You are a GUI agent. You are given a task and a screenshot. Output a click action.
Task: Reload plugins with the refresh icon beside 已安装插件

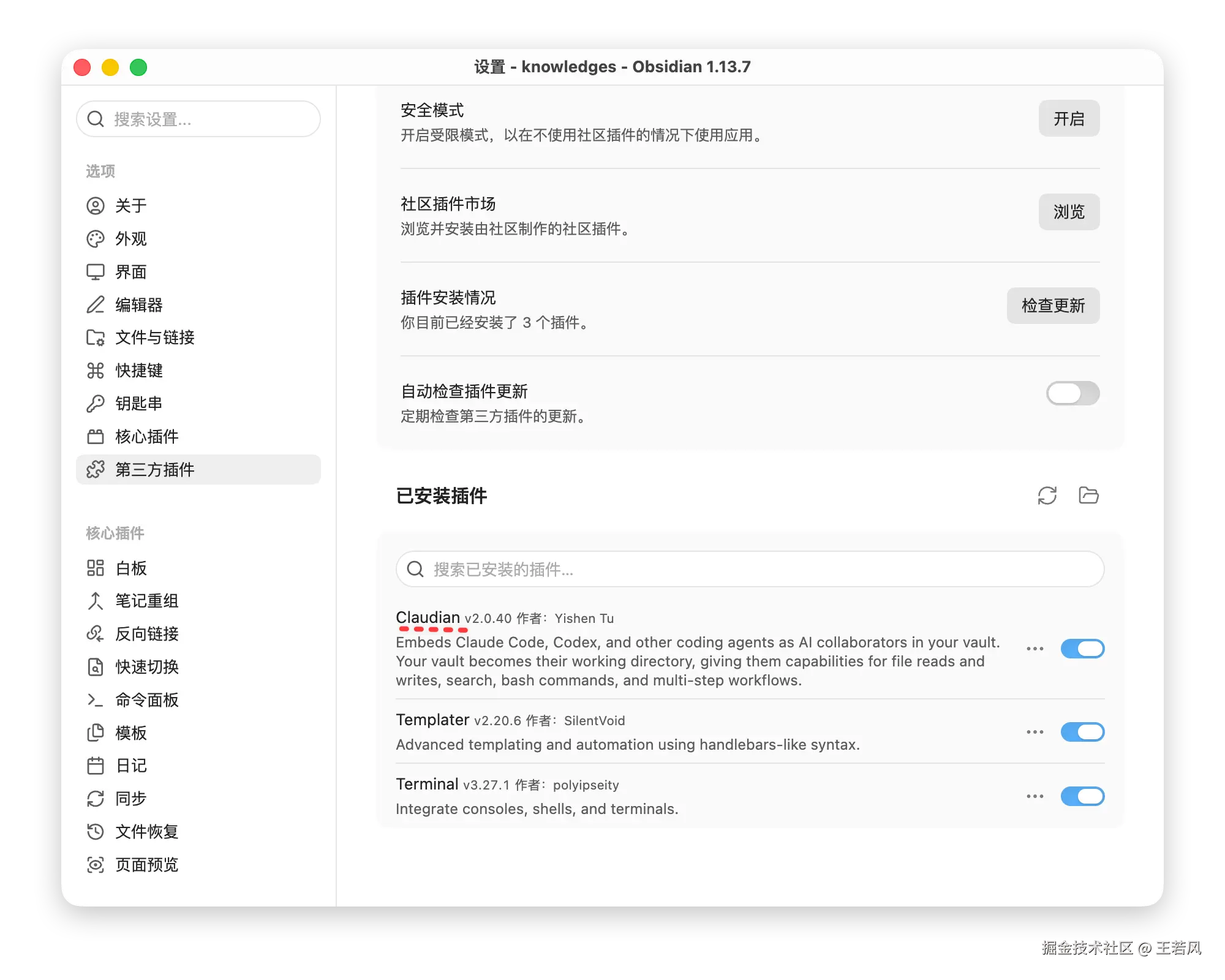pyautogui.click(x=1047, y=496)
